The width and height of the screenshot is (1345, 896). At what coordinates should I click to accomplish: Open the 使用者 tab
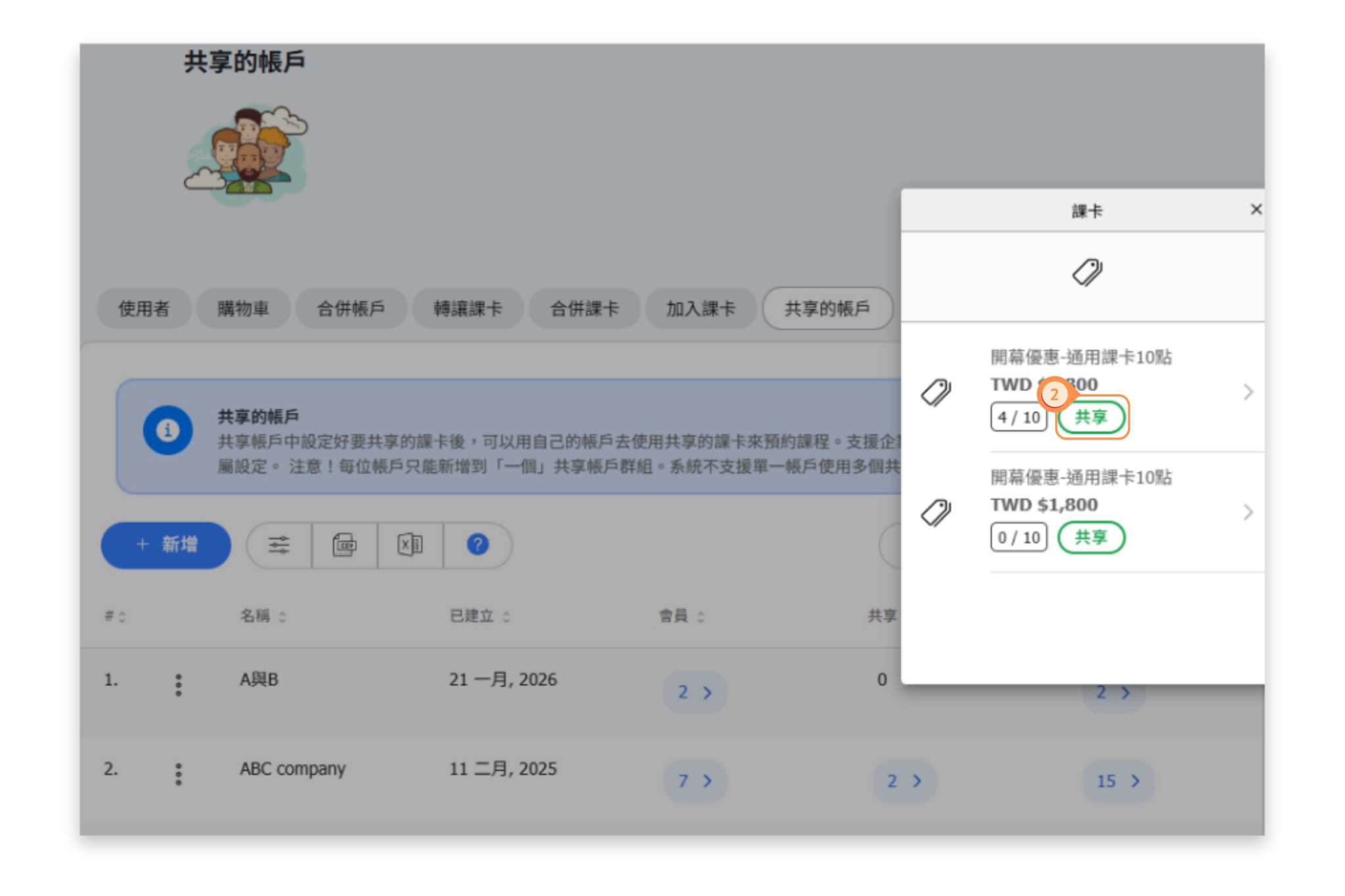pyautogui.click(x=144, y=309)
